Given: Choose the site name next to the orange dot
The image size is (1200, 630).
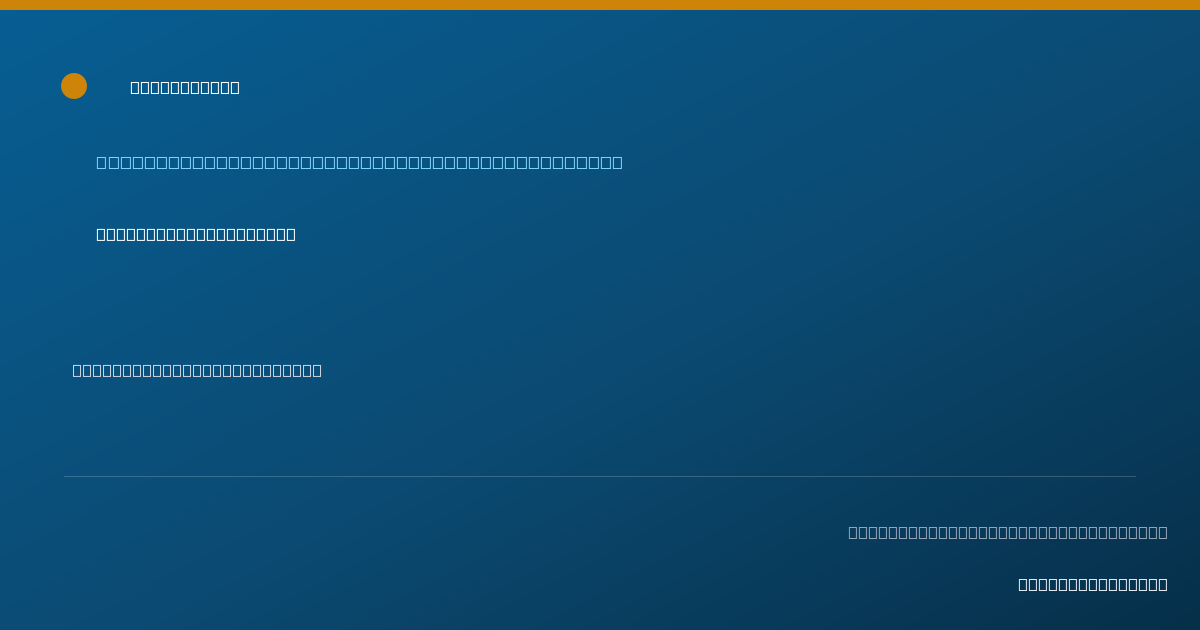Looking at the screenshot, I should 185,87.
